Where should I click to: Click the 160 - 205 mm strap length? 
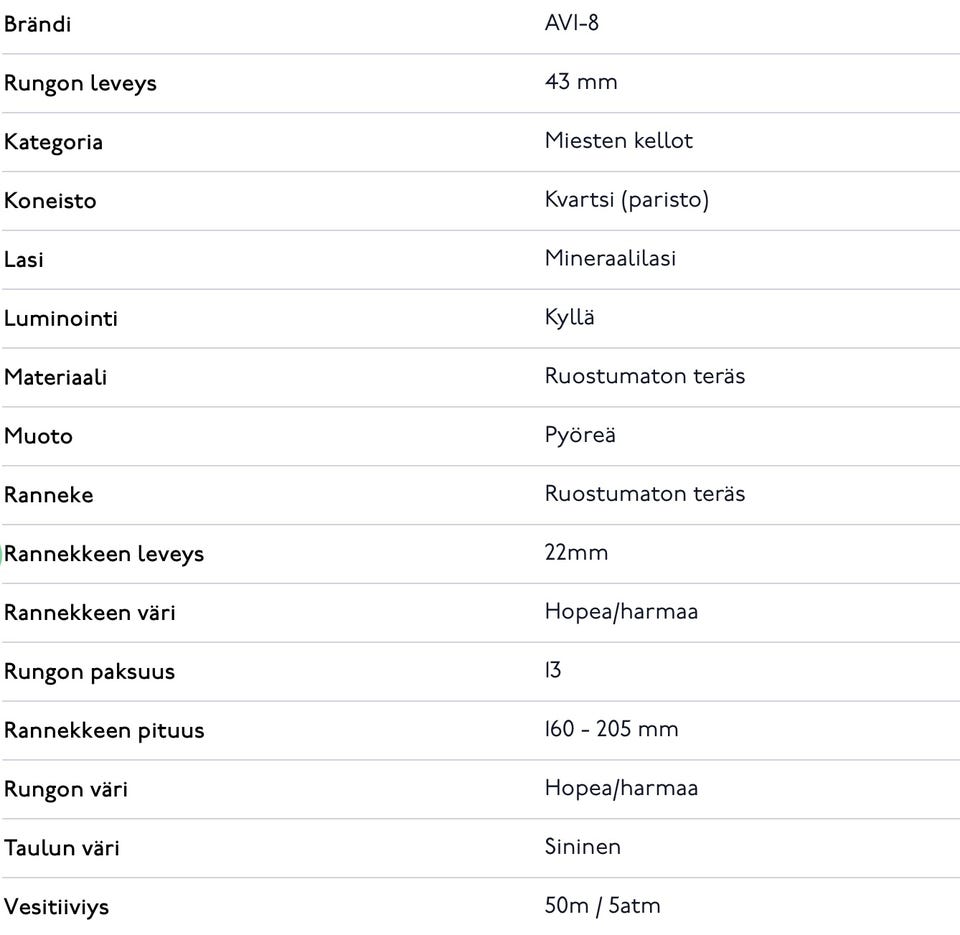[x=611, y=730]
